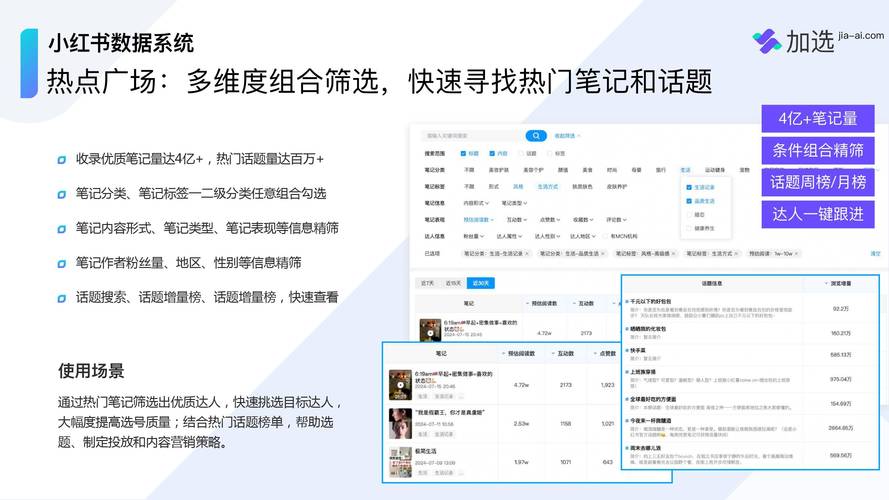Toggle the 标题 search-scope checkbox

(x=463, y=154)
